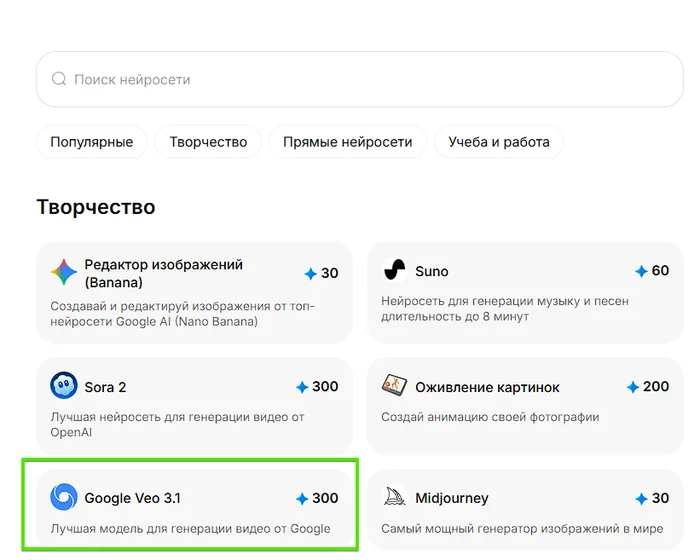Image resolution: width=700 pixels, height=560 pixels.
Task: Click the Banana image editor colorful icon
Action: pos(64,272)
